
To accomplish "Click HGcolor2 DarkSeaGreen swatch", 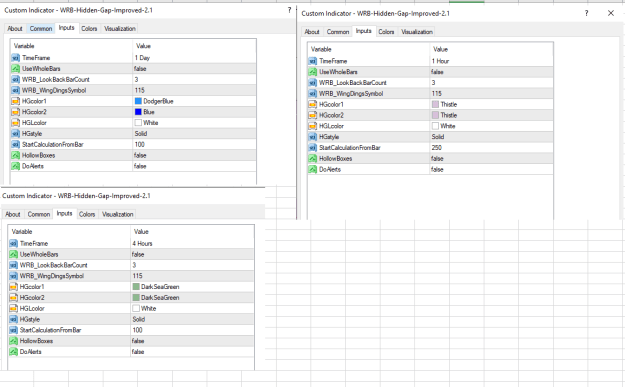I will 136,298.
